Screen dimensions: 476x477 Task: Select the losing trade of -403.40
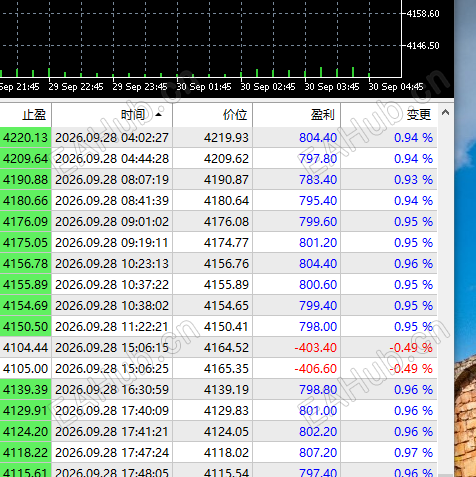pyautogui.click(x=218, y=348)
